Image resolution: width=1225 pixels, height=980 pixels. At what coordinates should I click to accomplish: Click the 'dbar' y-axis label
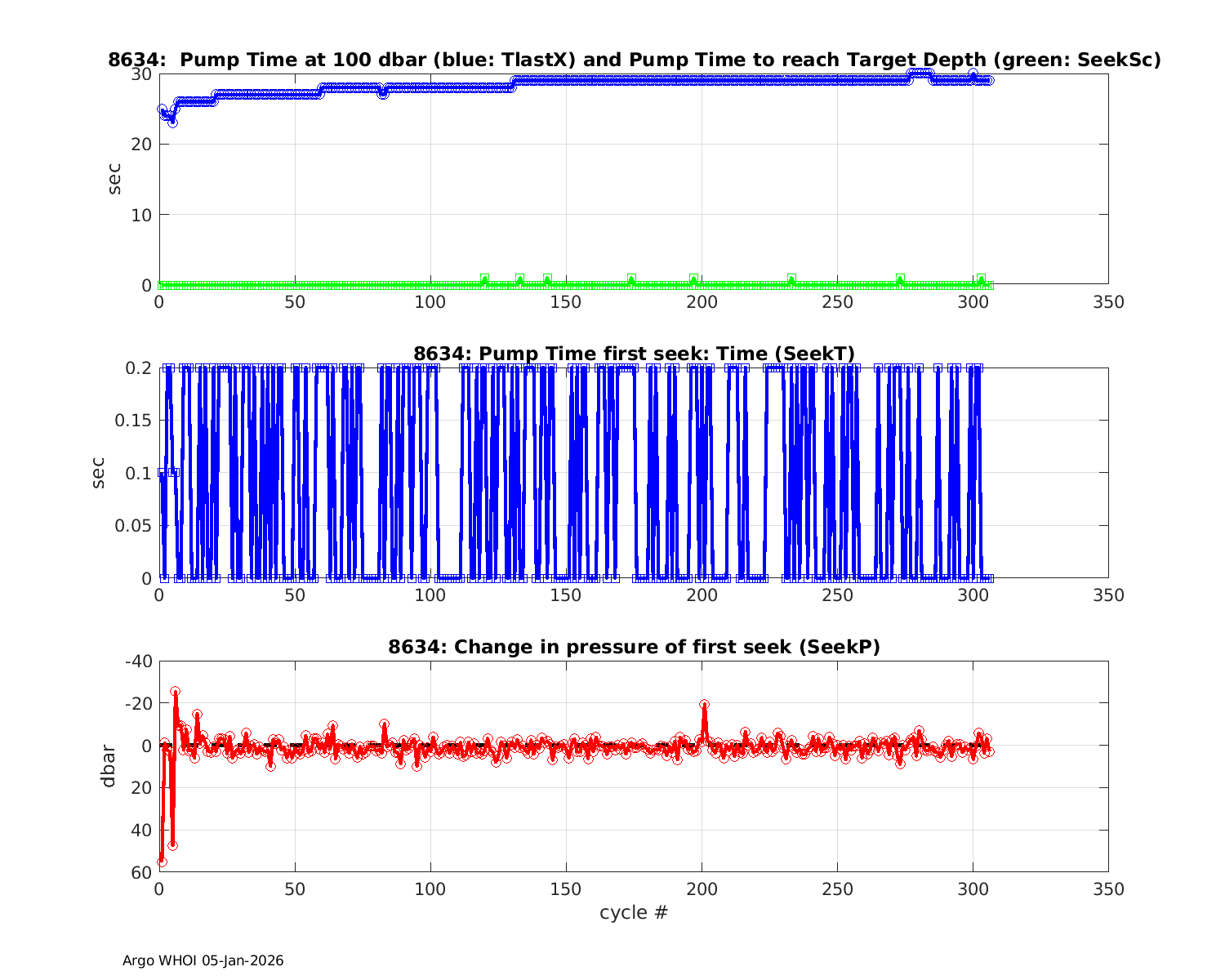coord(107,766)
